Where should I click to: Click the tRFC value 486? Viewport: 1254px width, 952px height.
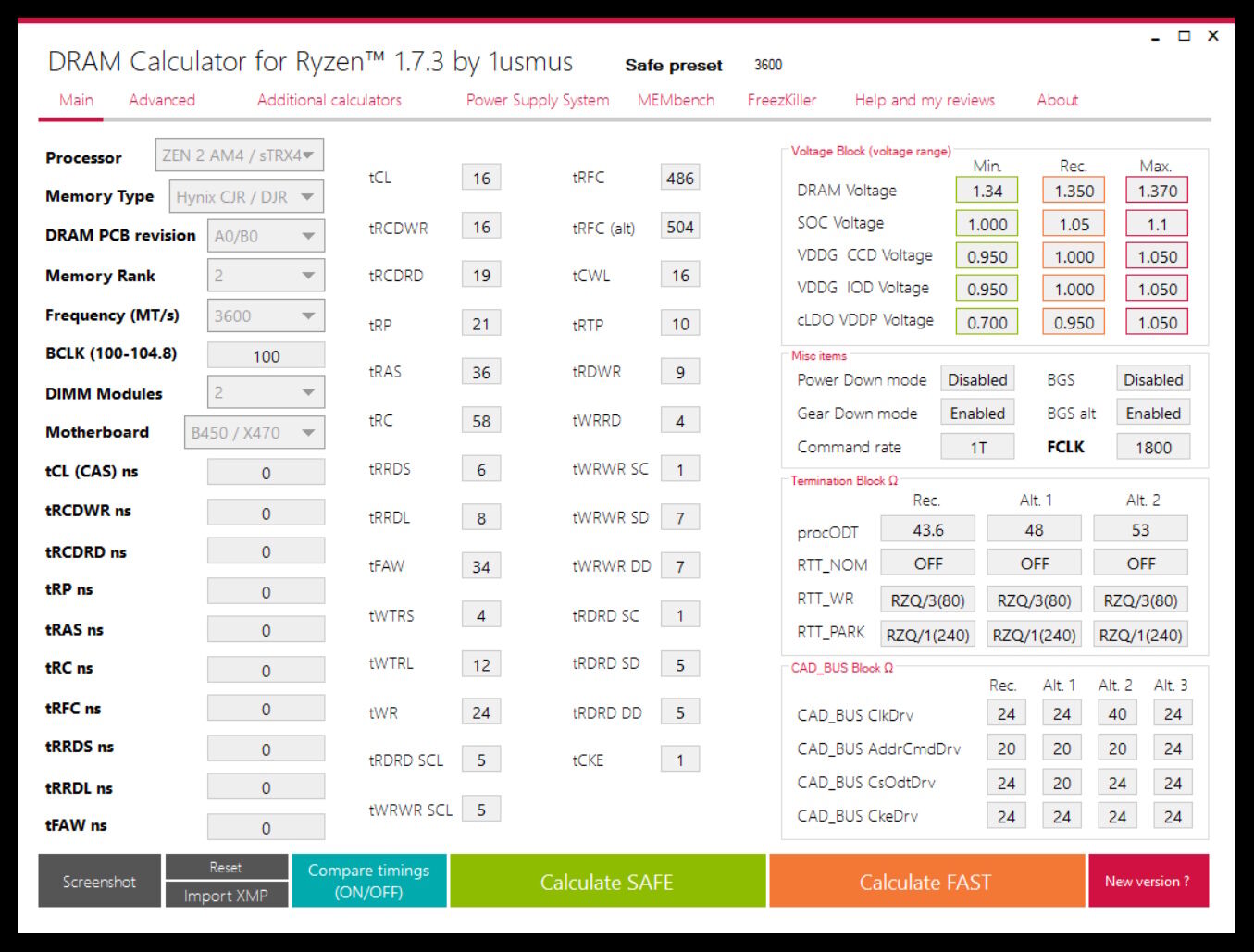coord(680,178)
